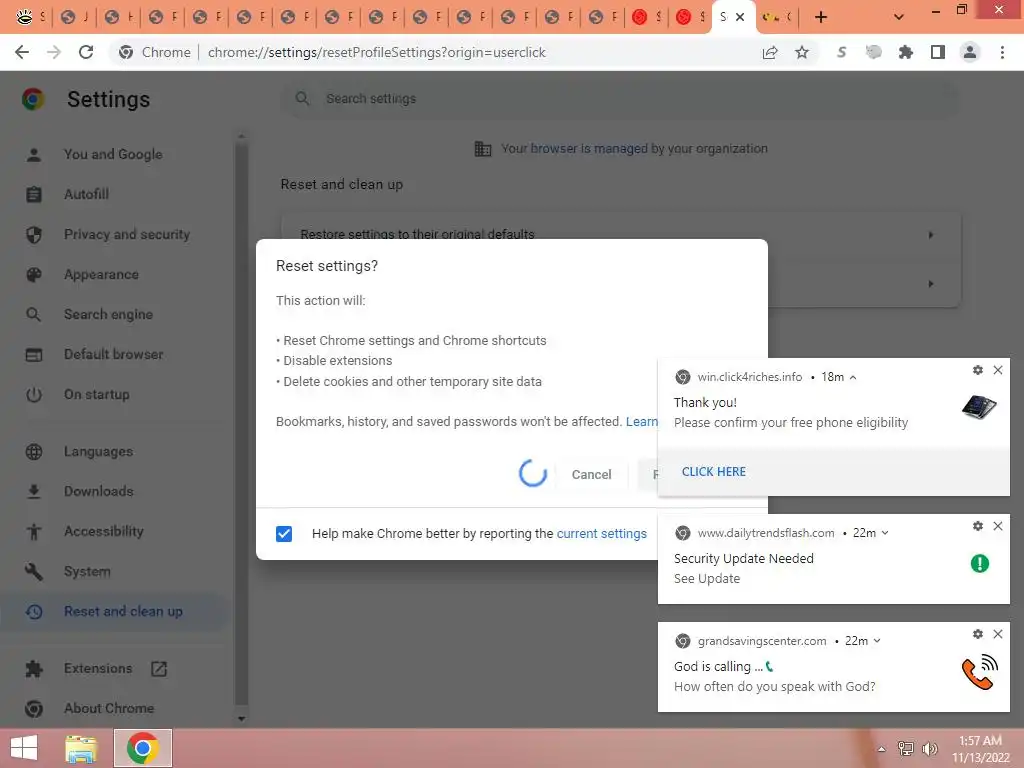This screenshot has height=768, width=1024.
Task: Open a new tab with the plus icon
Action: (x=821, y=18)
